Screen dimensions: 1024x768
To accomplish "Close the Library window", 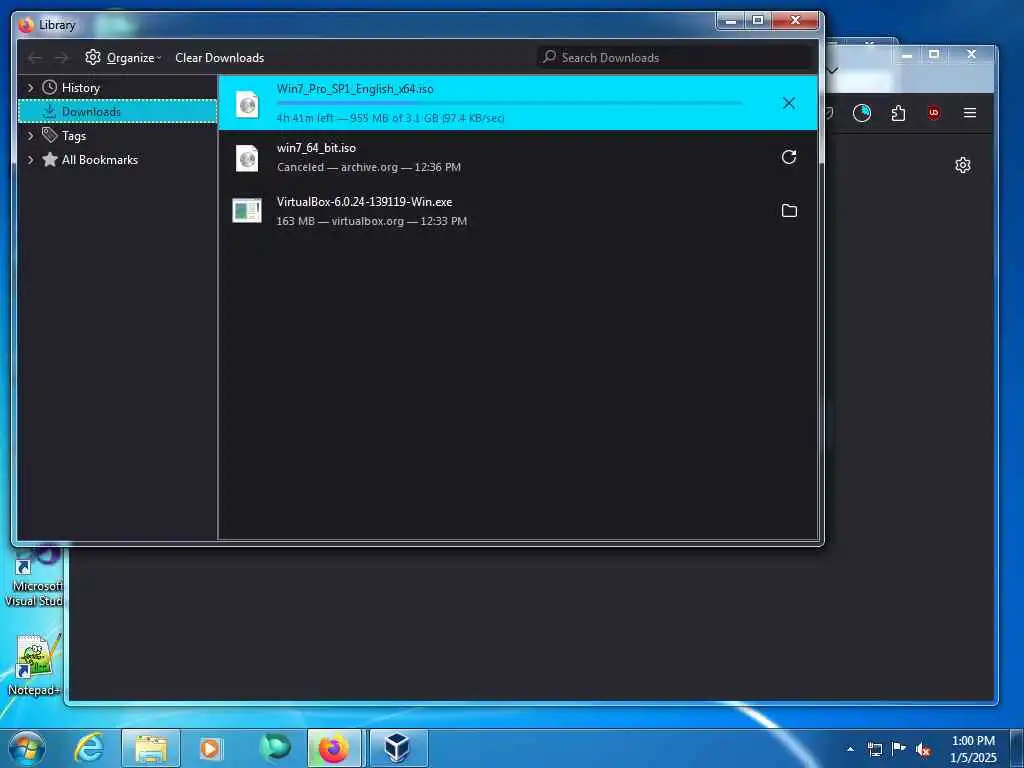I will coord(795,20).
